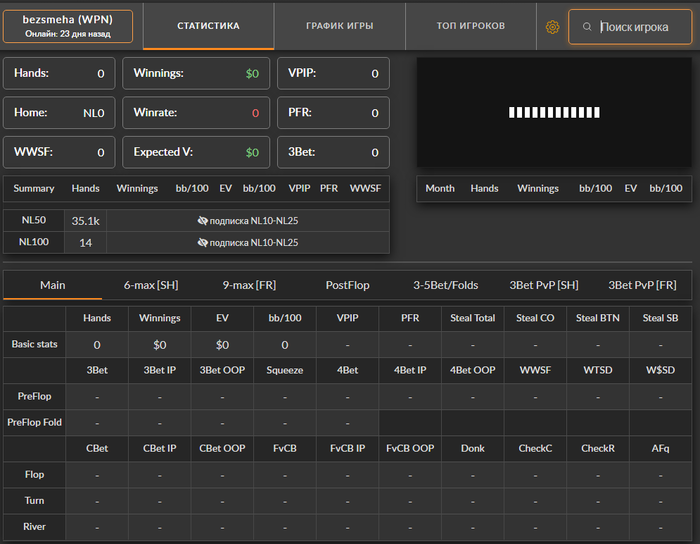Switch to 9-max [FR] tab
The image size is (700, 544).
click(x=249, y=285)
